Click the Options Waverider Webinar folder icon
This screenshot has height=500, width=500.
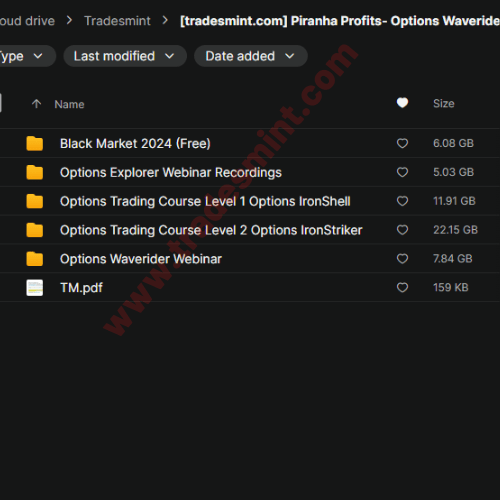(35, 259)
